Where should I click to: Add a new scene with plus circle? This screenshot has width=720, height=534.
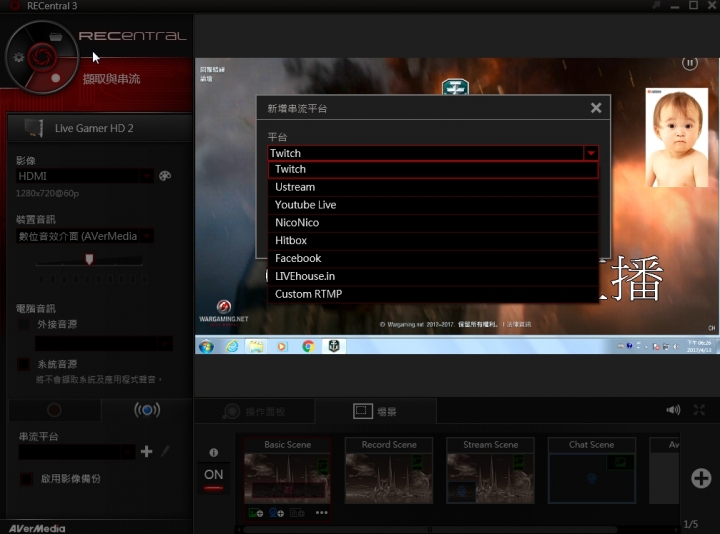[701, 478]
